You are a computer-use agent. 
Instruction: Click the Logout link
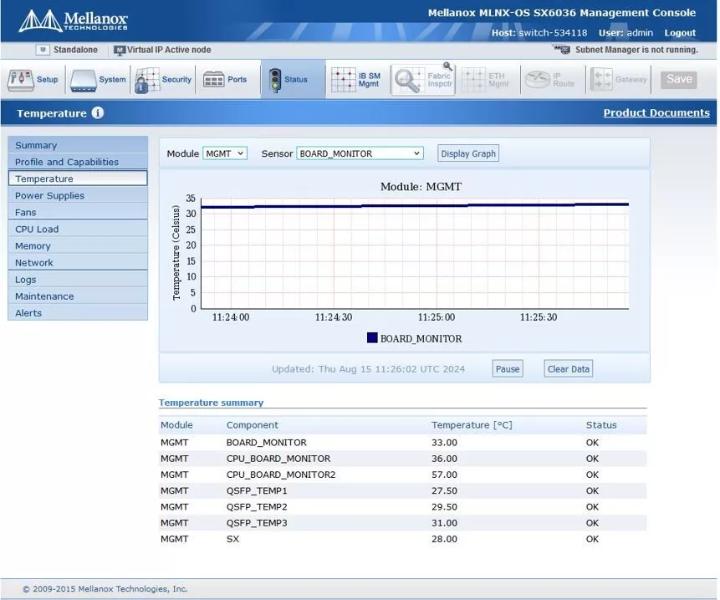680,33
